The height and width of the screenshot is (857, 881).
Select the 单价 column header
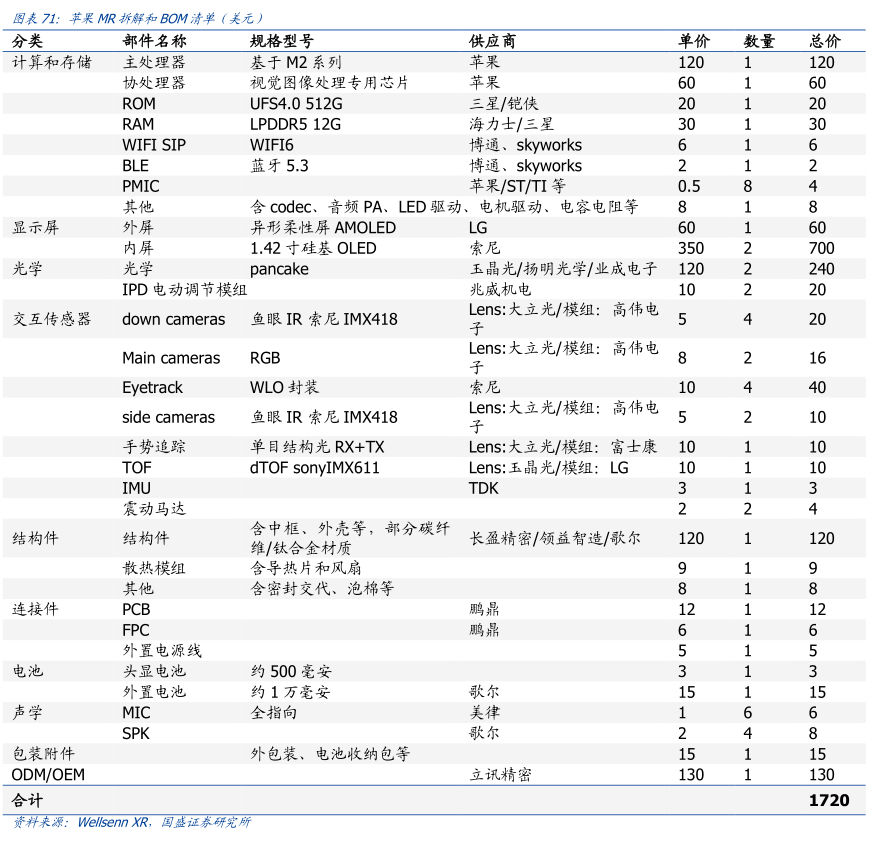pos(693,41)
